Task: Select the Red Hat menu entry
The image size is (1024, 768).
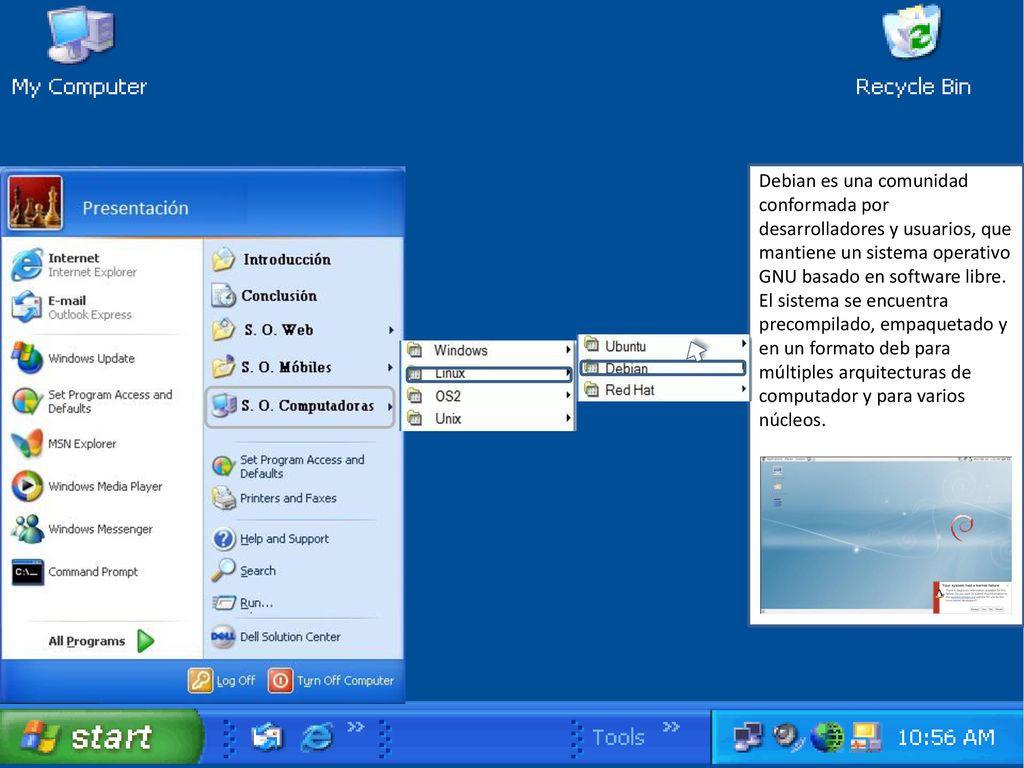Action: [664, 390]
